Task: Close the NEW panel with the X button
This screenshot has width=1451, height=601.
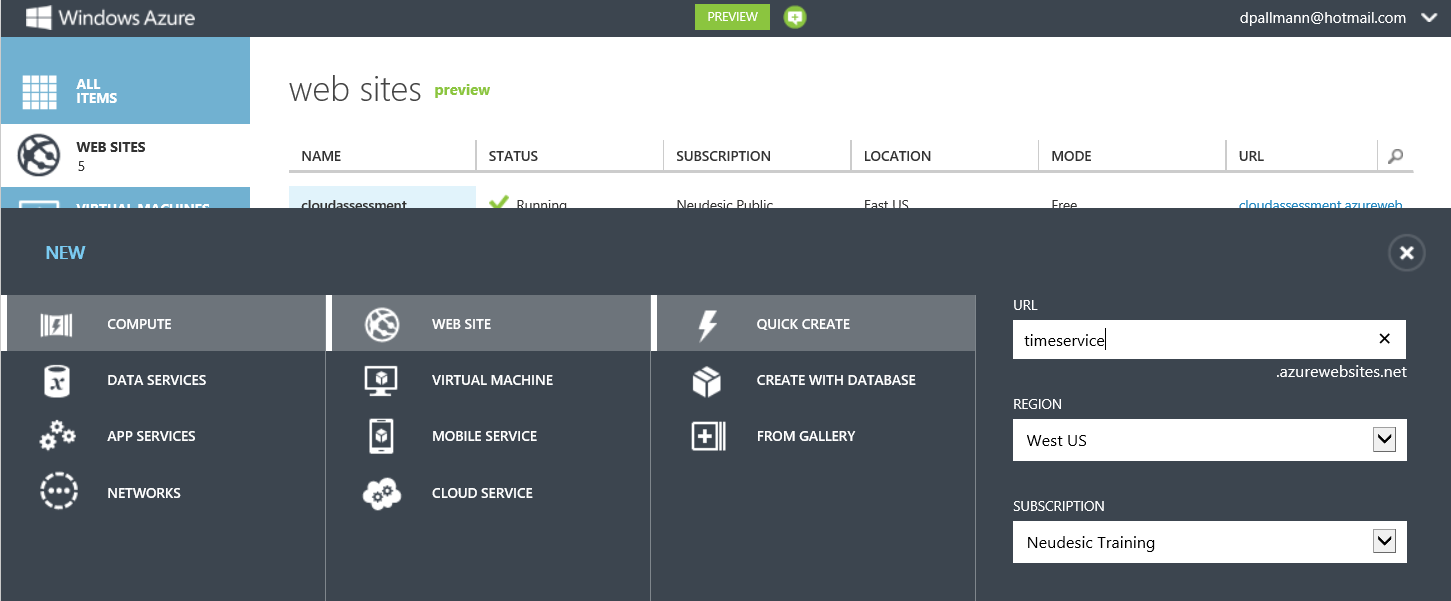Action: click(1406, 253)
